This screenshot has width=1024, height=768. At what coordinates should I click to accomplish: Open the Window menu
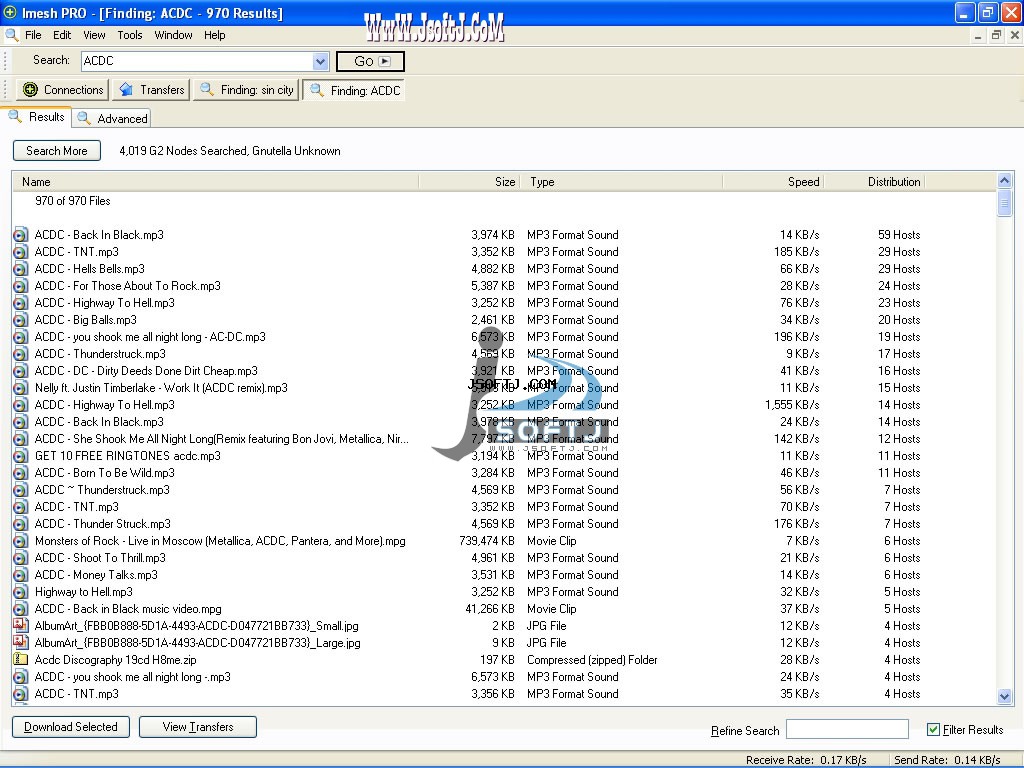(x=173, y=35)
